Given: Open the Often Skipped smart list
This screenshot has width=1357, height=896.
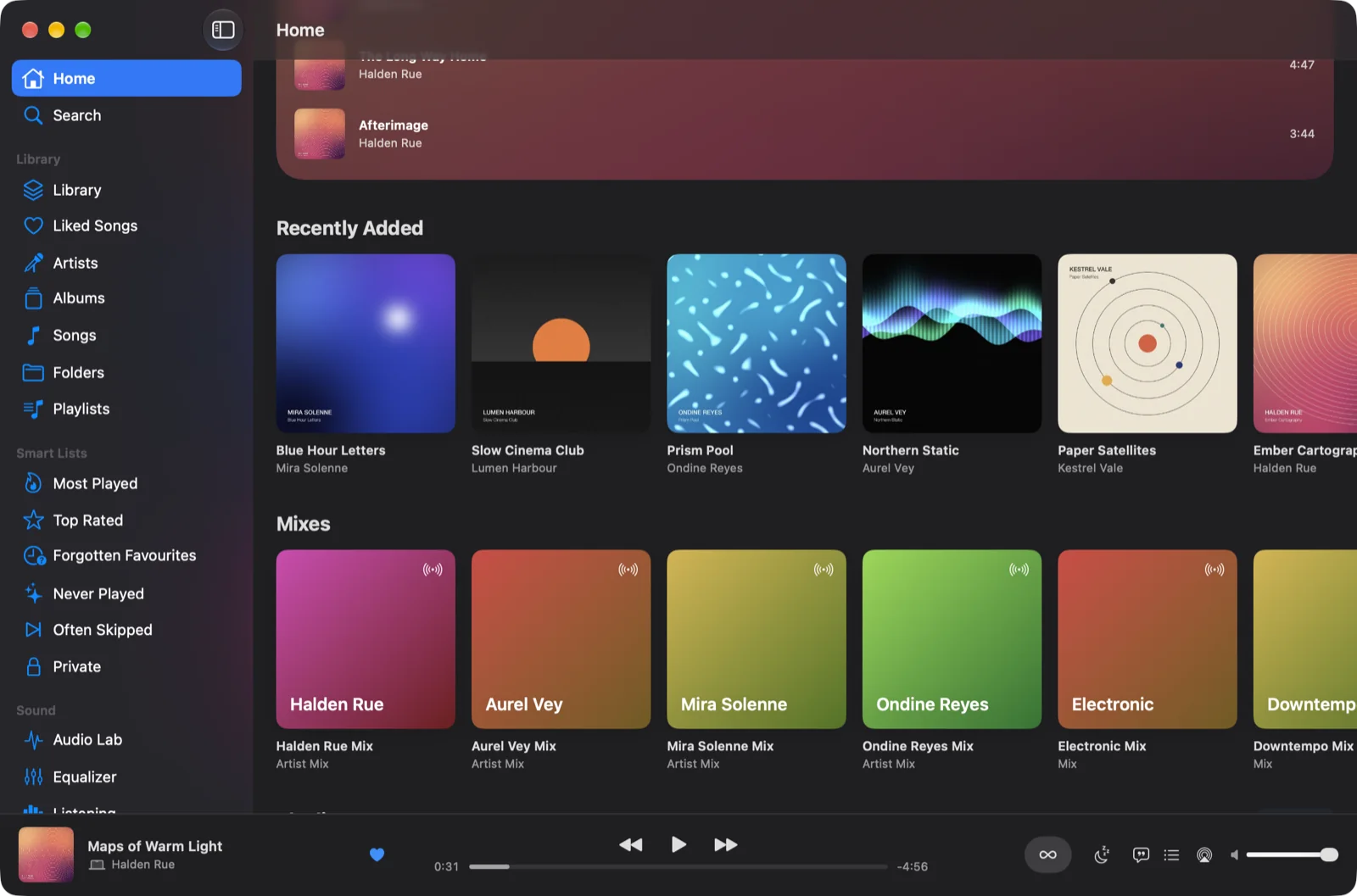Looking at the screenshot, I should click(126, 630).
